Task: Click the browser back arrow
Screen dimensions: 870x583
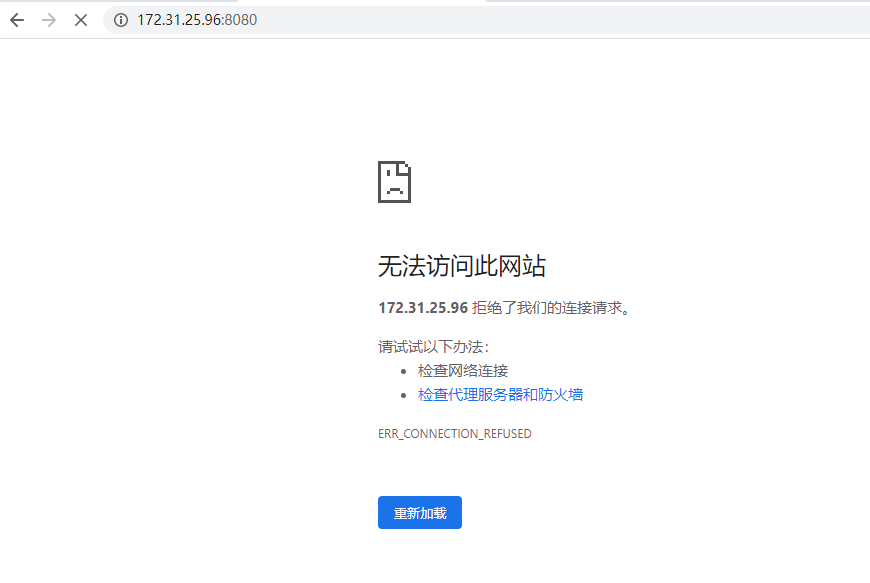Action: click(x=17, y=20)
